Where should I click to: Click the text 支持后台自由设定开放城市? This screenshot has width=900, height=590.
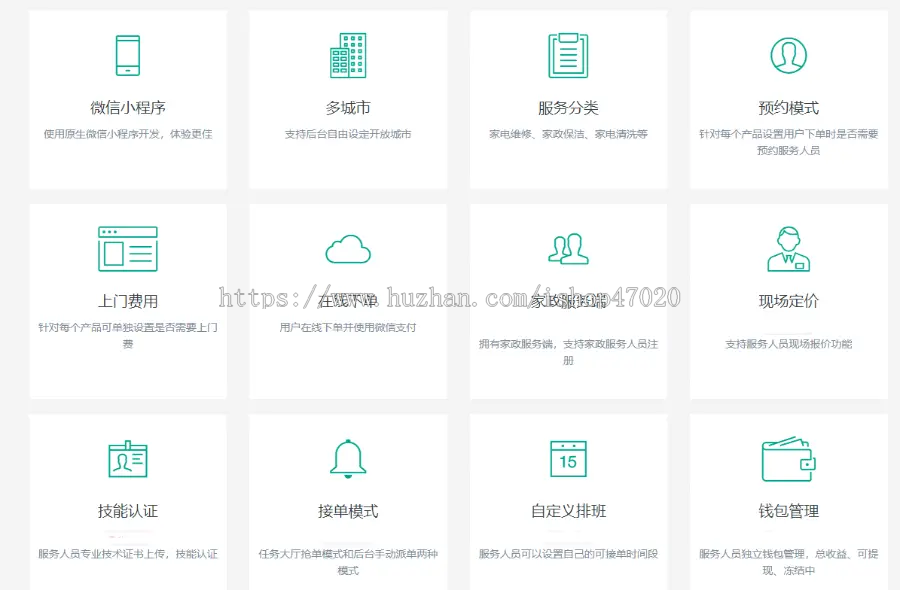[348, 134]
